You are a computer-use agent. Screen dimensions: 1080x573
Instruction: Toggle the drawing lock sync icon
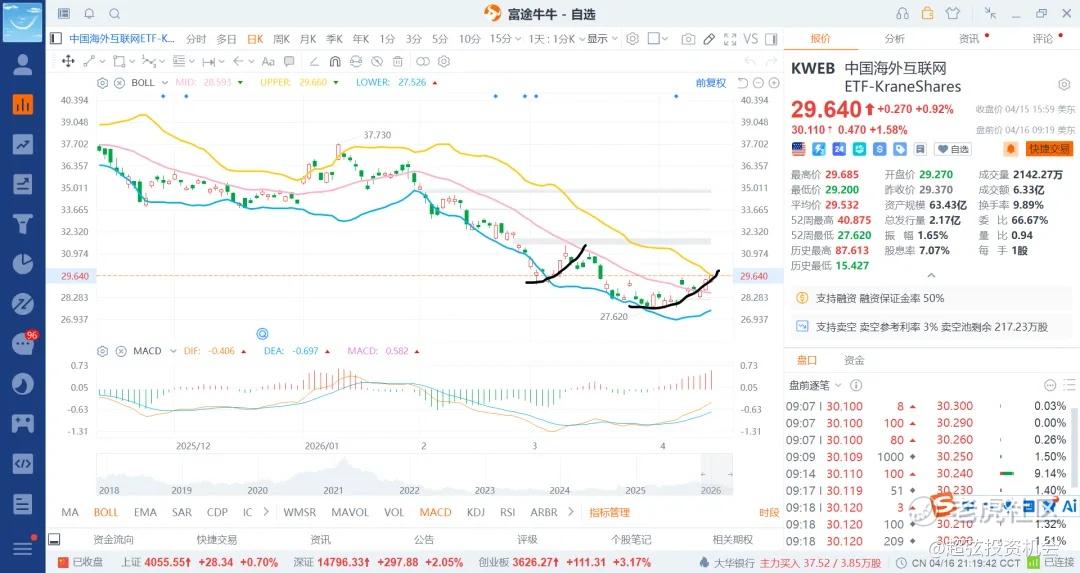(x=355, y=61)
